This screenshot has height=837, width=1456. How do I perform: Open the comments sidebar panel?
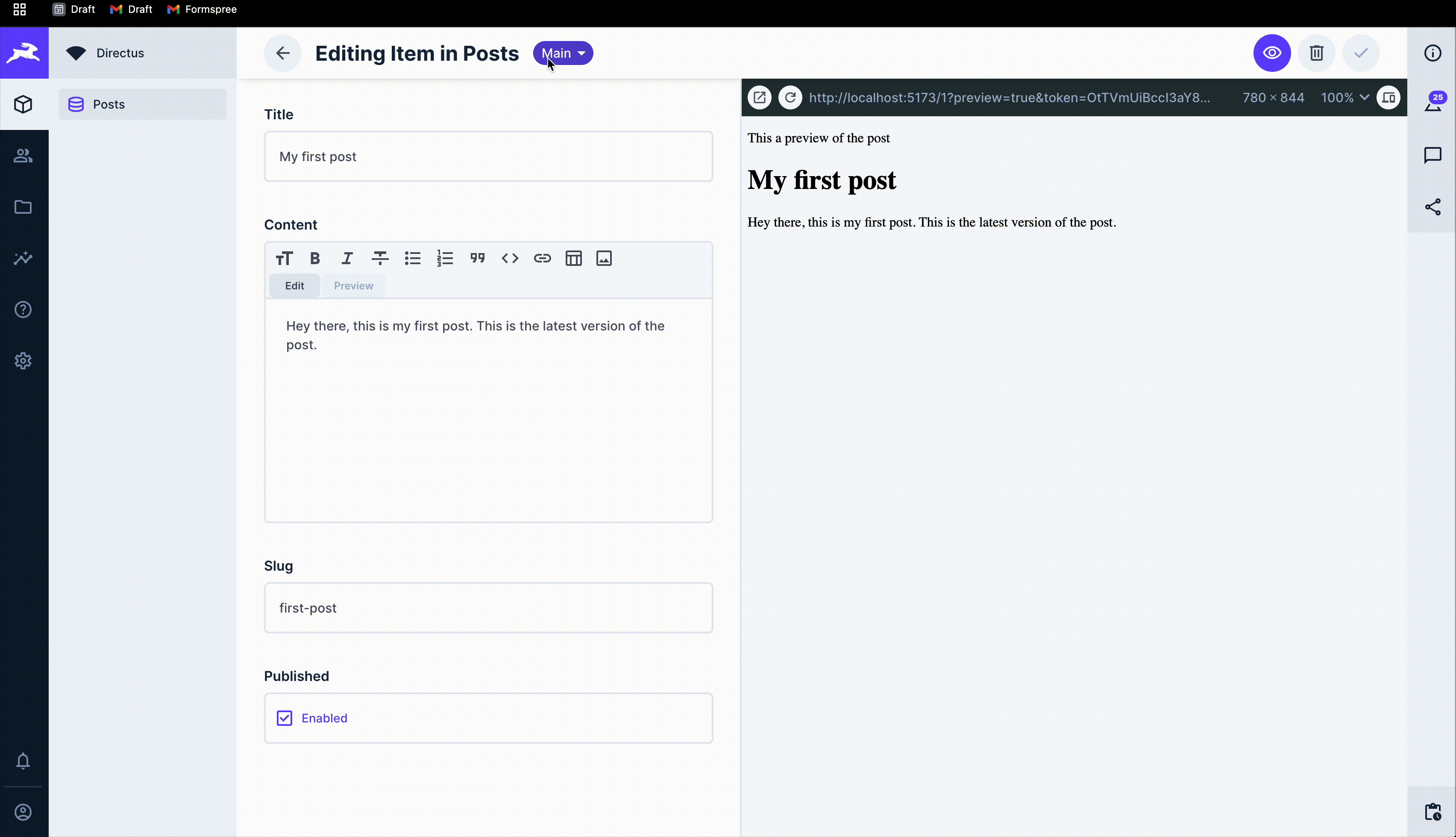(x=1433, y=155)
